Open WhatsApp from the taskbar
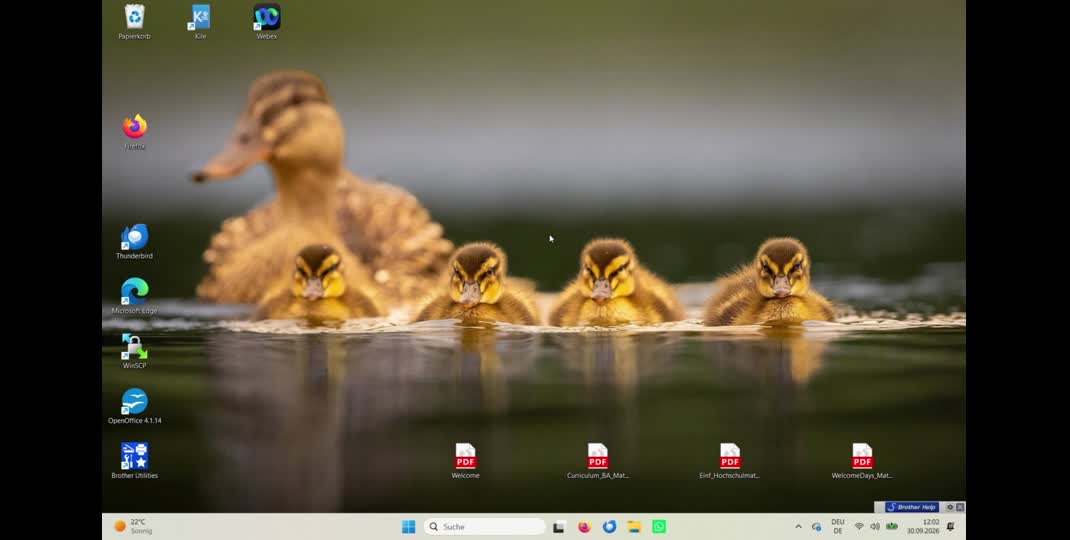This screenshot has height=540, width=1070. (x=659, y=526)
